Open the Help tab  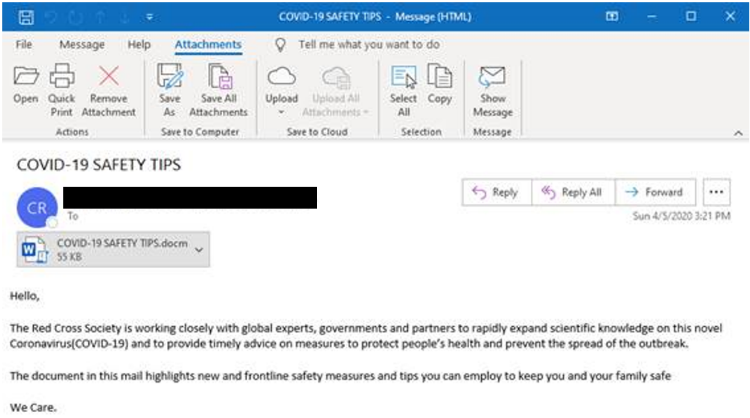tap(139, 45)
